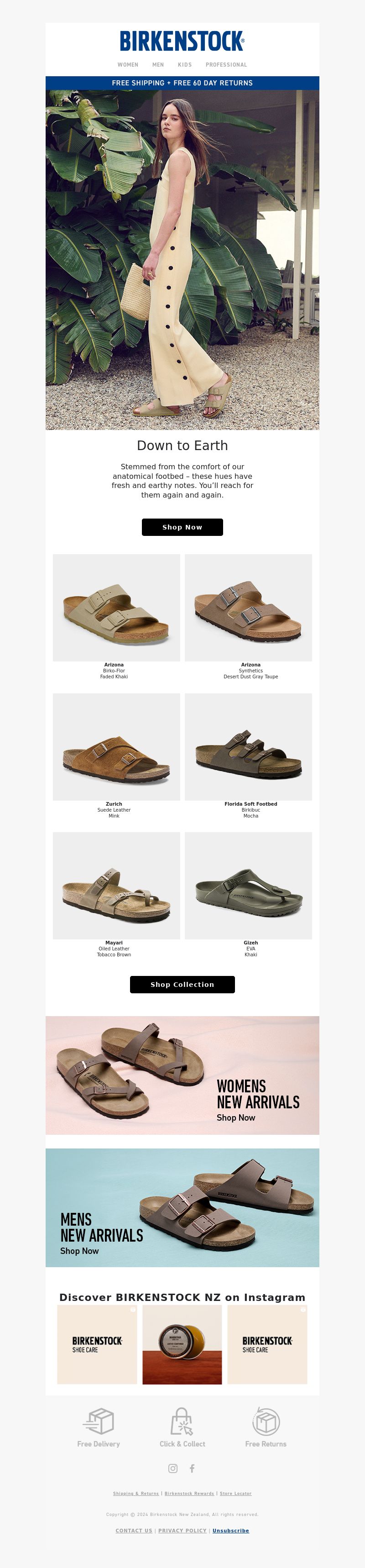Click the black Shop Now button

coord(182,527)
